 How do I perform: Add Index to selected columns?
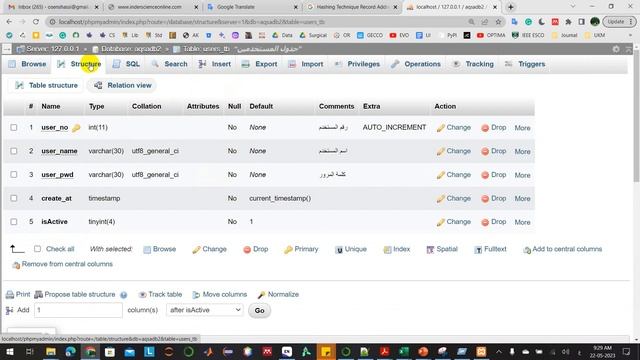click(397, 249)
